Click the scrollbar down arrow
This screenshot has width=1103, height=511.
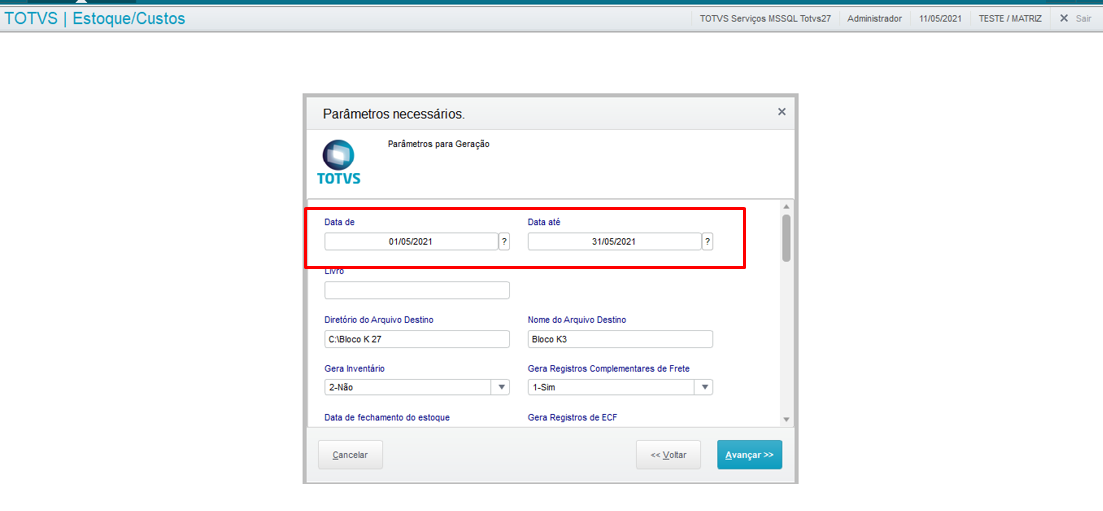(x=786, y=419)
